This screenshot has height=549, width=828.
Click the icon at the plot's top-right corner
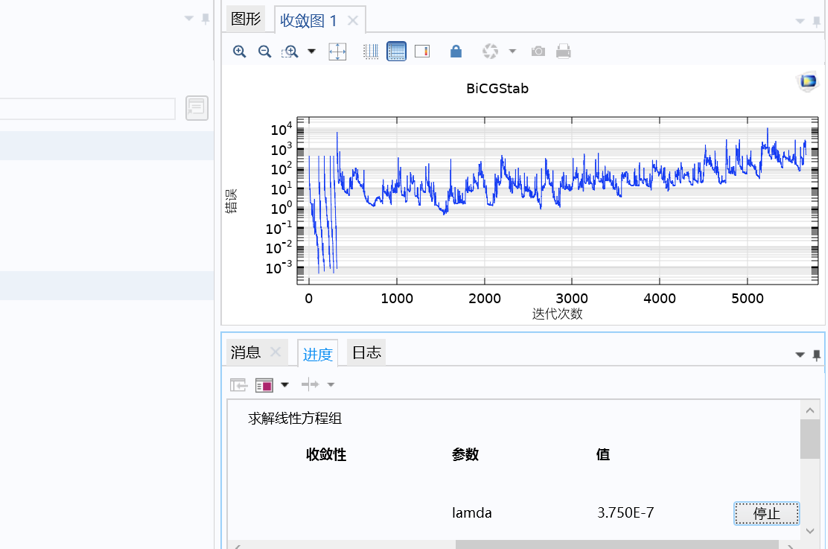807,81
